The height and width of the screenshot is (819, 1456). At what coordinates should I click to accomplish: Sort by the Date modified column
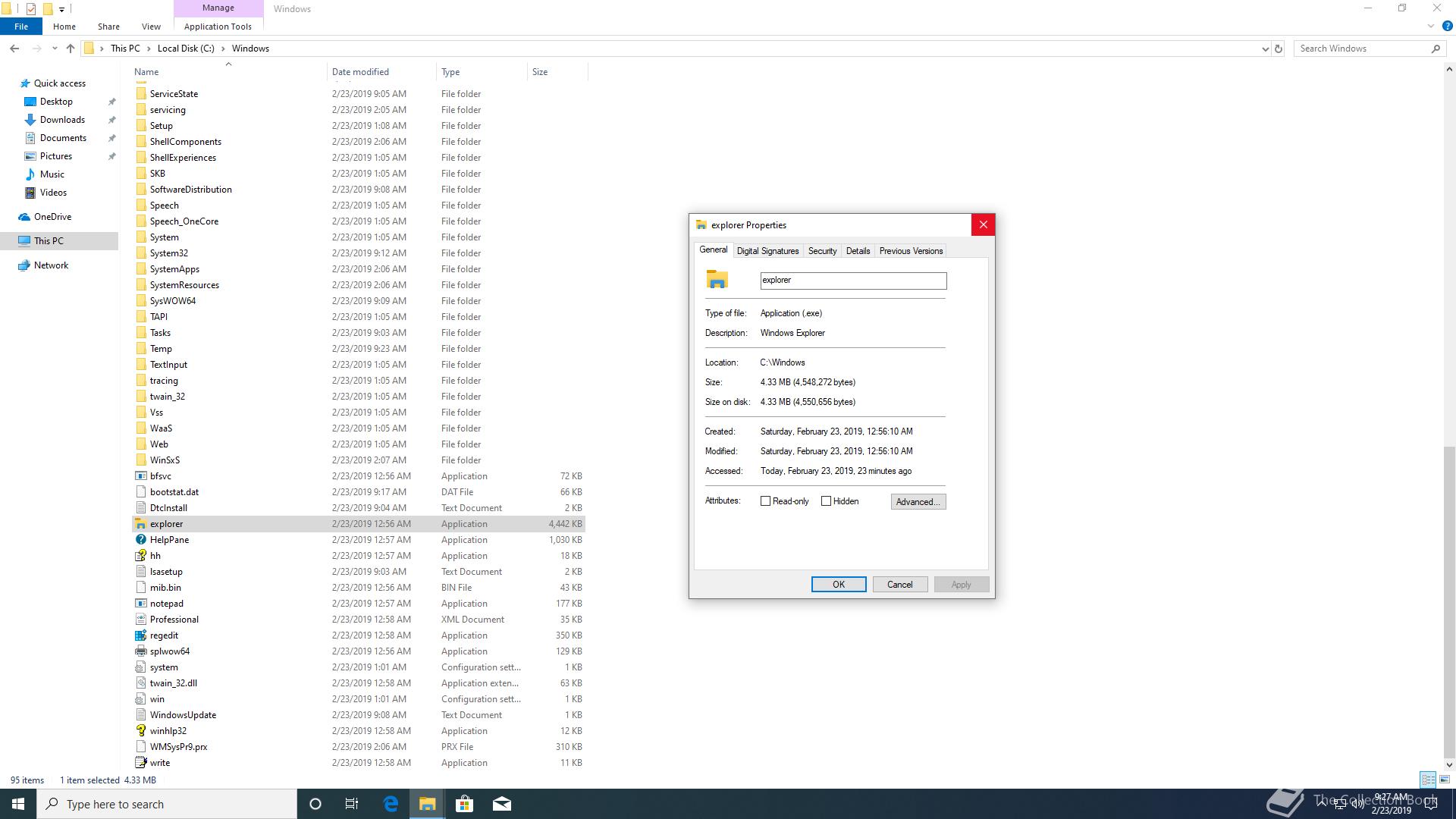[382, 72]
